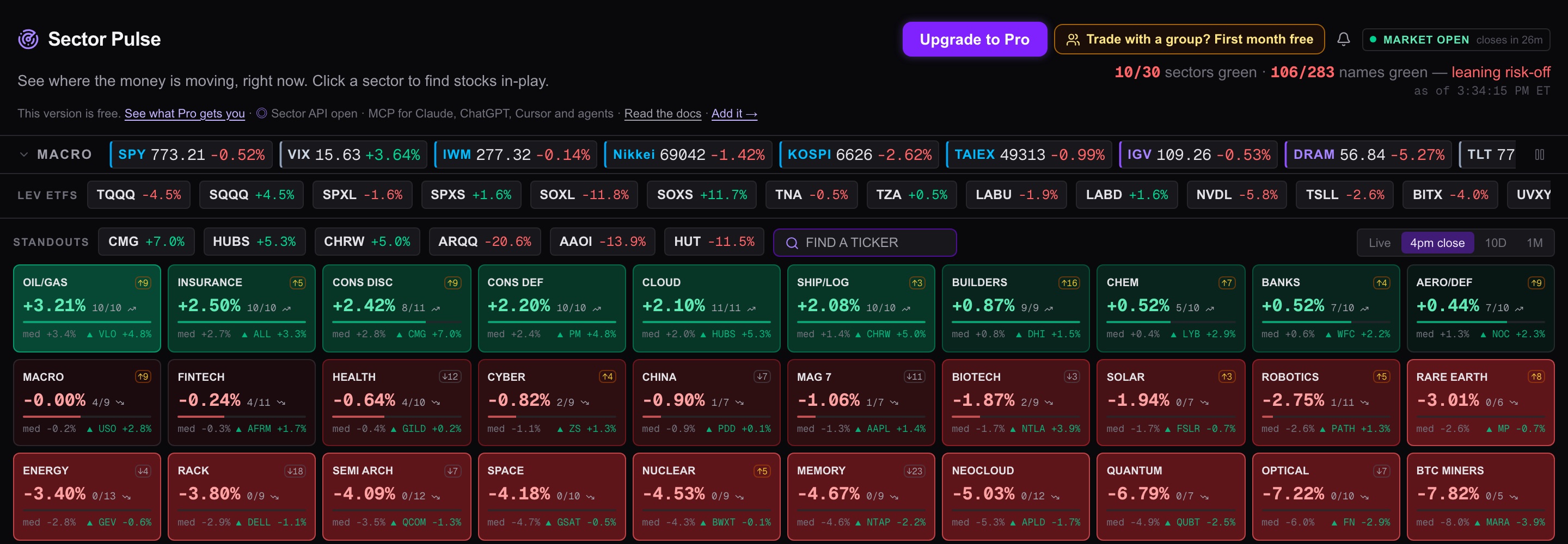Click the rank-up 16 badge on the BUILDERS card

[1069, 283]
